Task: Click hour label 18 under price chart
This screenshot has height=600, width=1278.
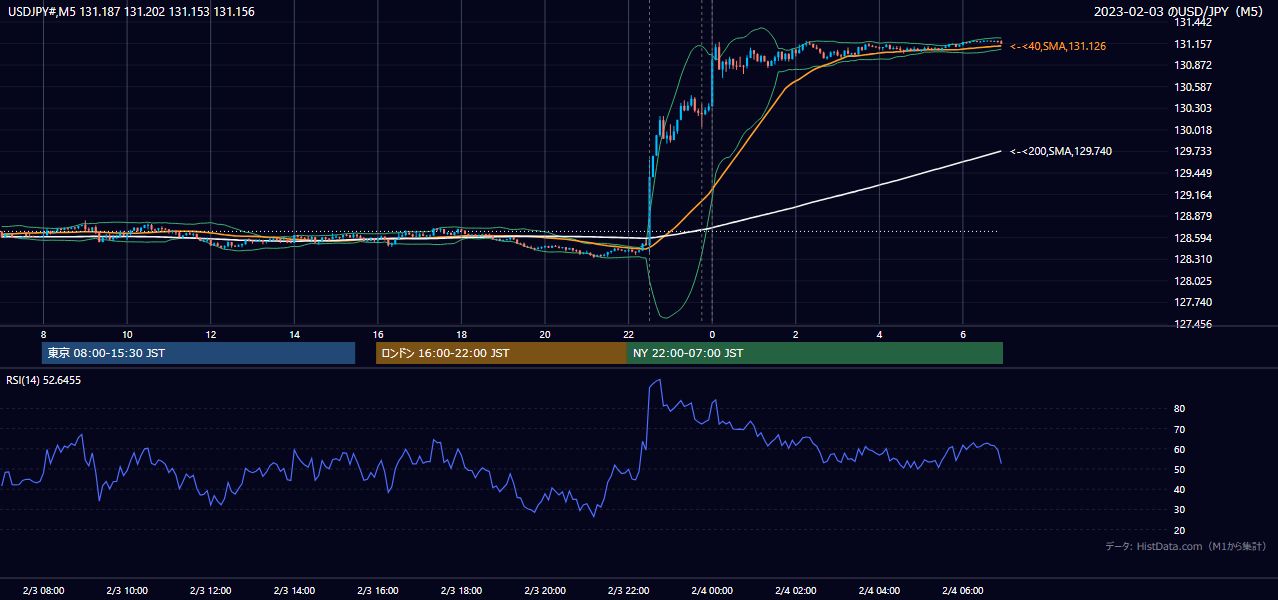Action: [461, 334]
